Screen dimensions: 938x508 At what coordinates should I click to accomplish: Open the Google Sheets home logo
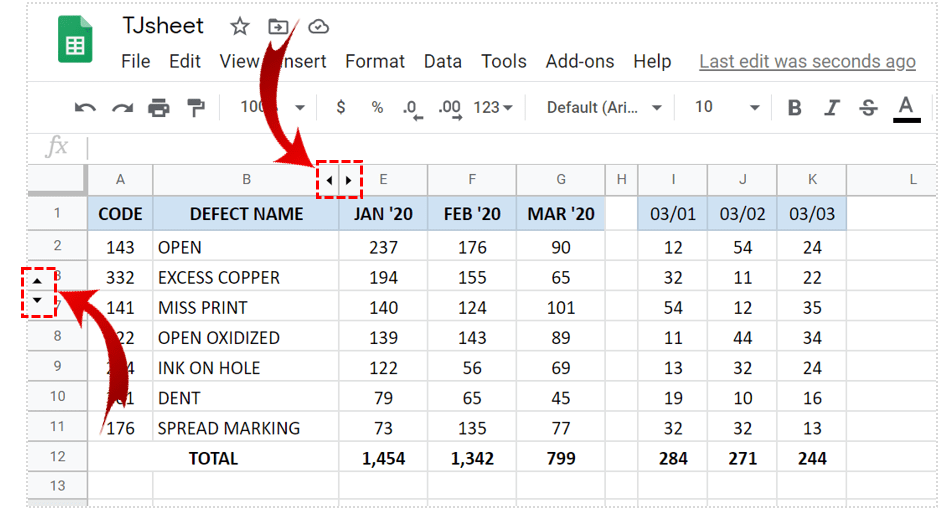point(75,41)
